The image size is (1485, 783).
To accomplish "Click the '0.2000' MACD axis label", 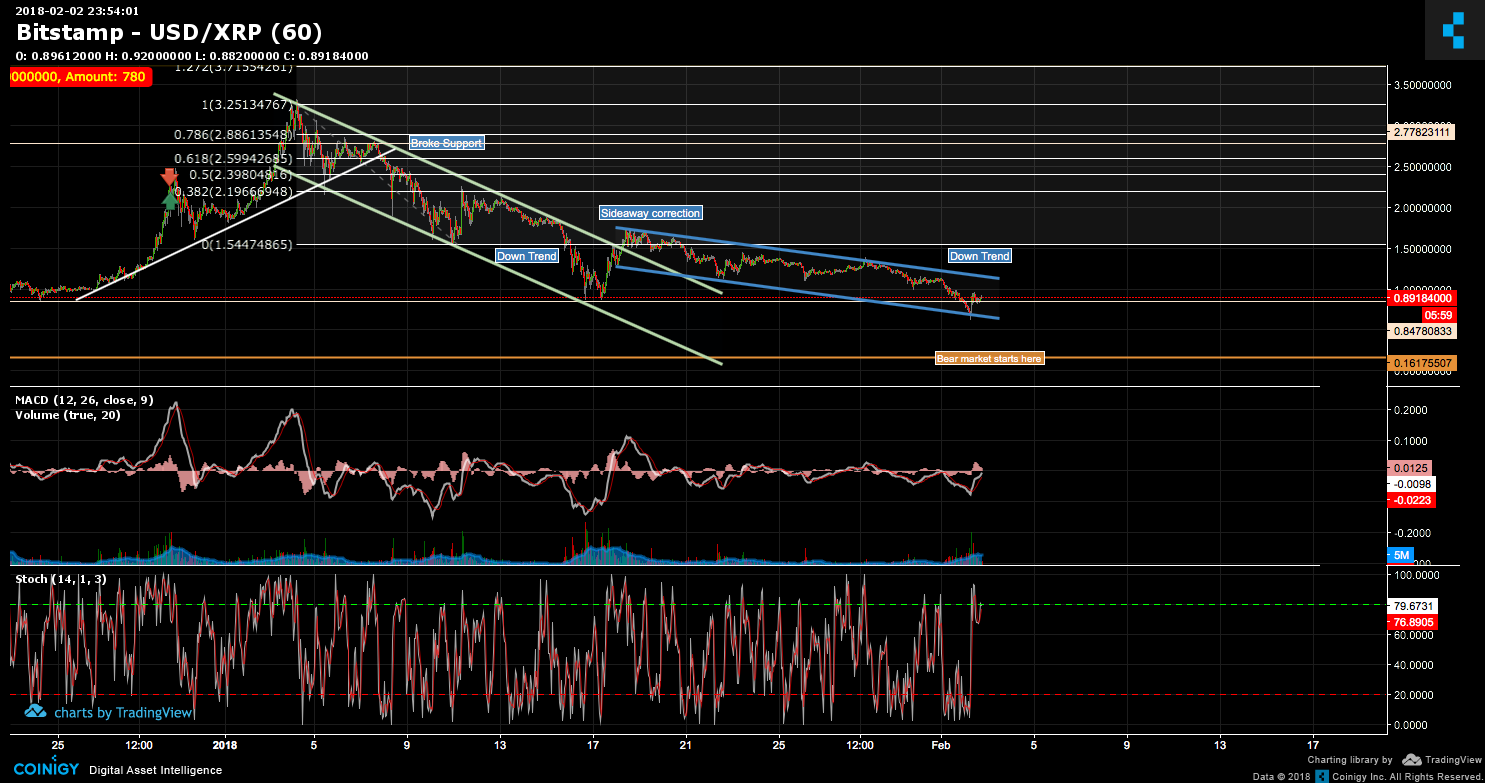I will point(1412,410).
